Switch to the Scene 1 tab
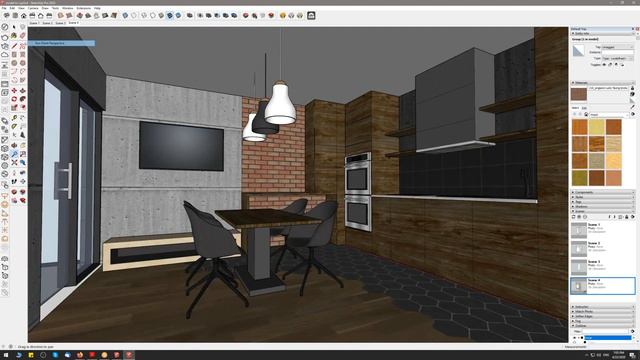The image size is (640, 360). 34,23
